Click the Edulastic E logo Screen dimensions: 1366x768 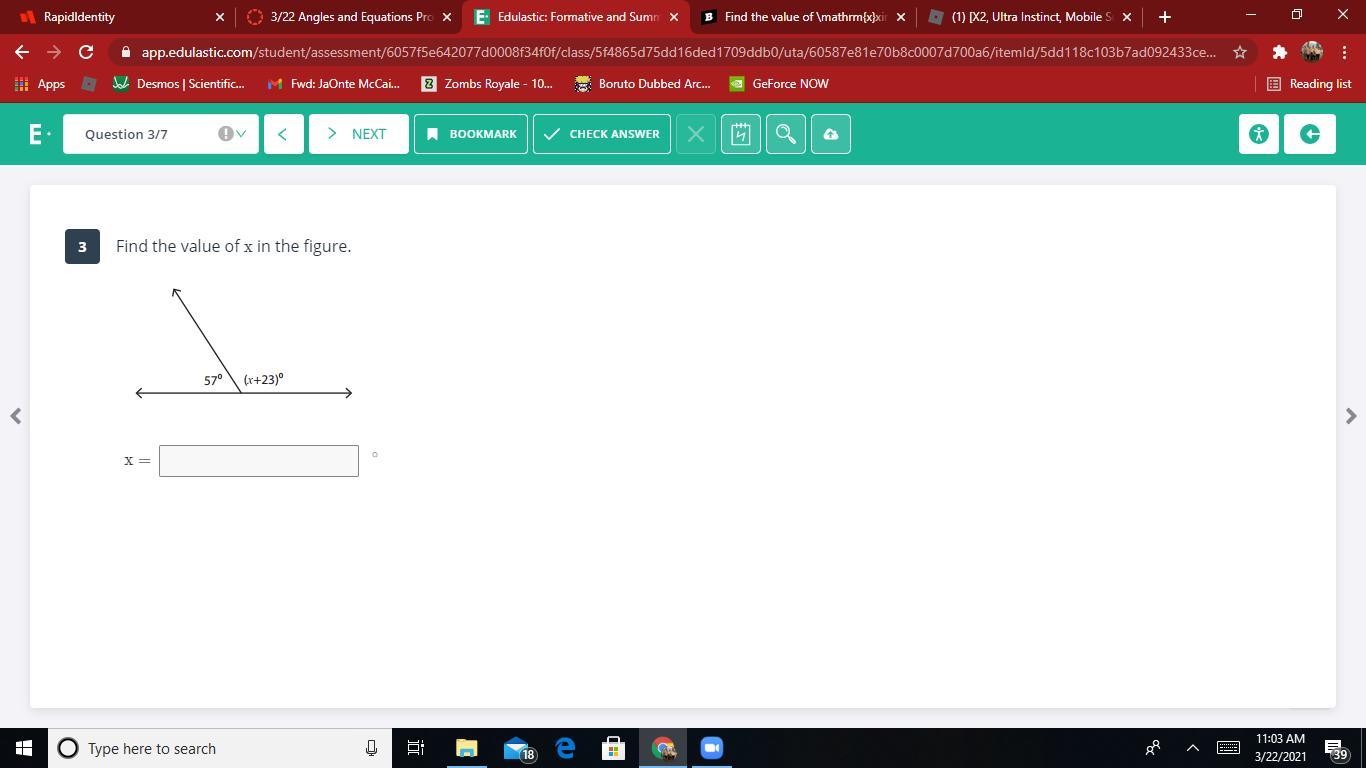coord(39,134)
